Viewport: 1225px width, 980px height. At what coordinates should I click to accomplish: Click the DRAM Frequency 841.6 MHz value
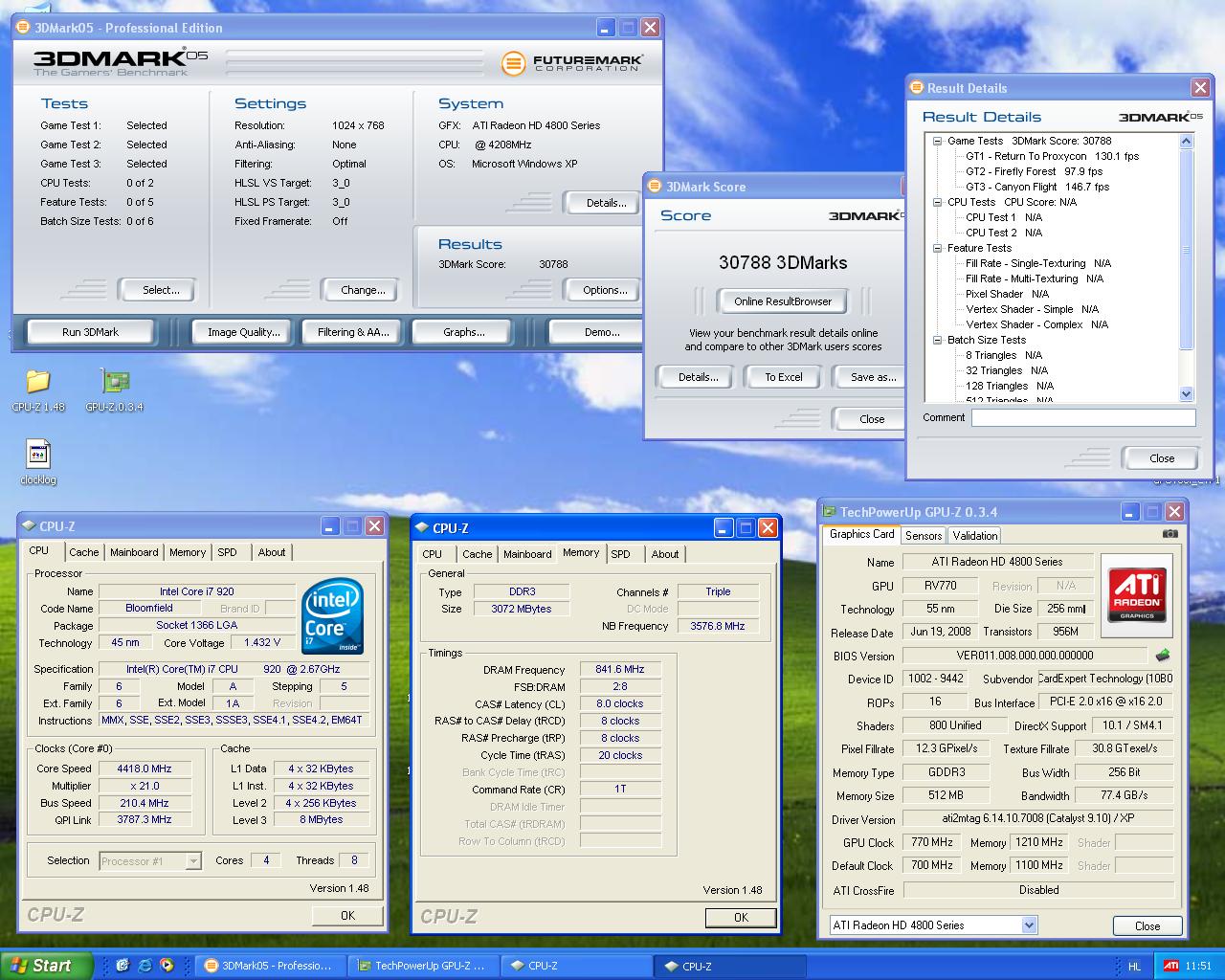point(619,670)
